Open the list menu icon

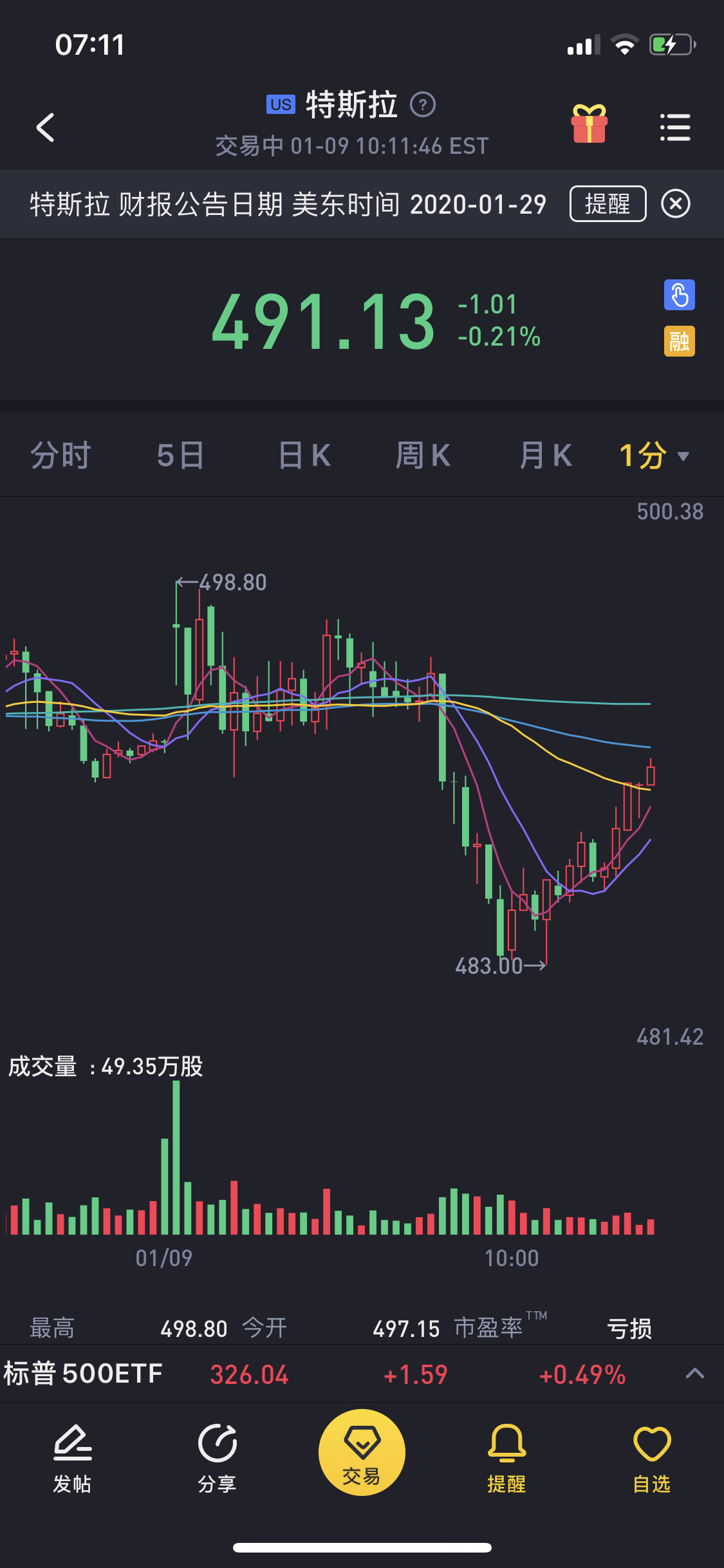[x=675, y=127]
